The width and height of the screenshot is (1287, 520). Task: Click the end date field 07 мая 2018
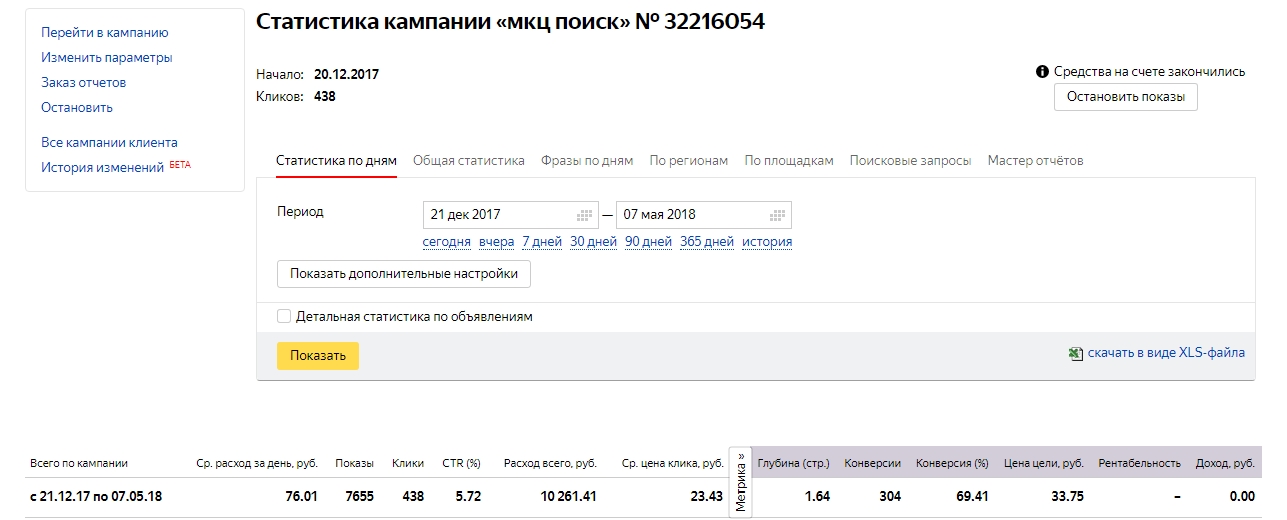click(703, 215)
